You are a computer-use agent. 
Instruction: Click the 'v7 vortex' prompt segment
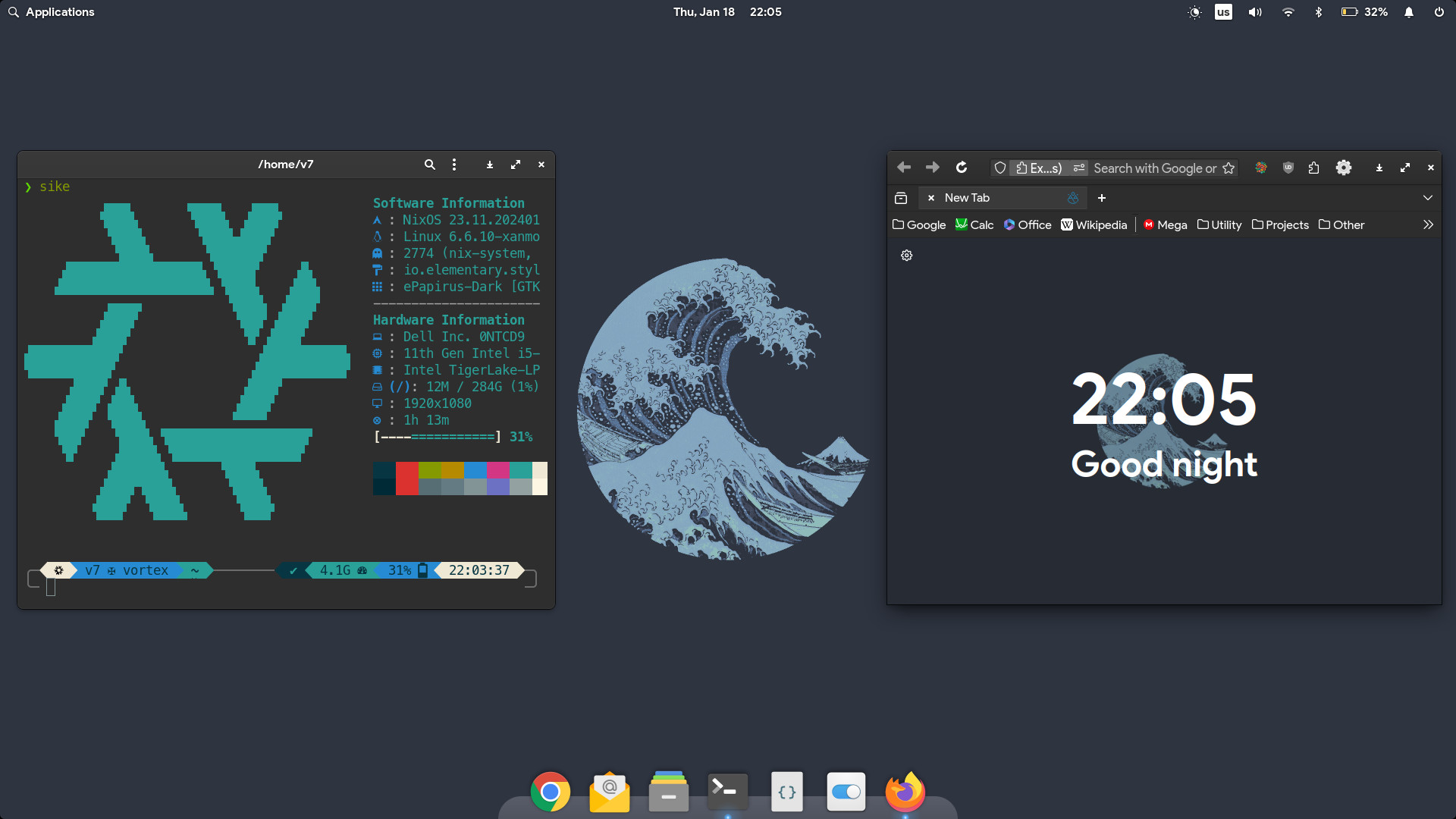coord(126,570)
